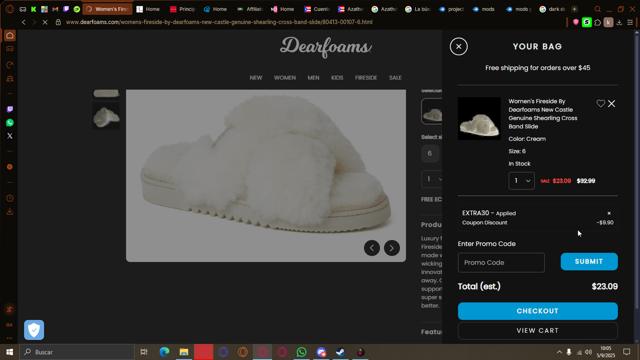The height and width of the screenshot is (360, 640).
Task: Click the Promo Code input field
Action: pyautogui.click(x=501, y=262)
